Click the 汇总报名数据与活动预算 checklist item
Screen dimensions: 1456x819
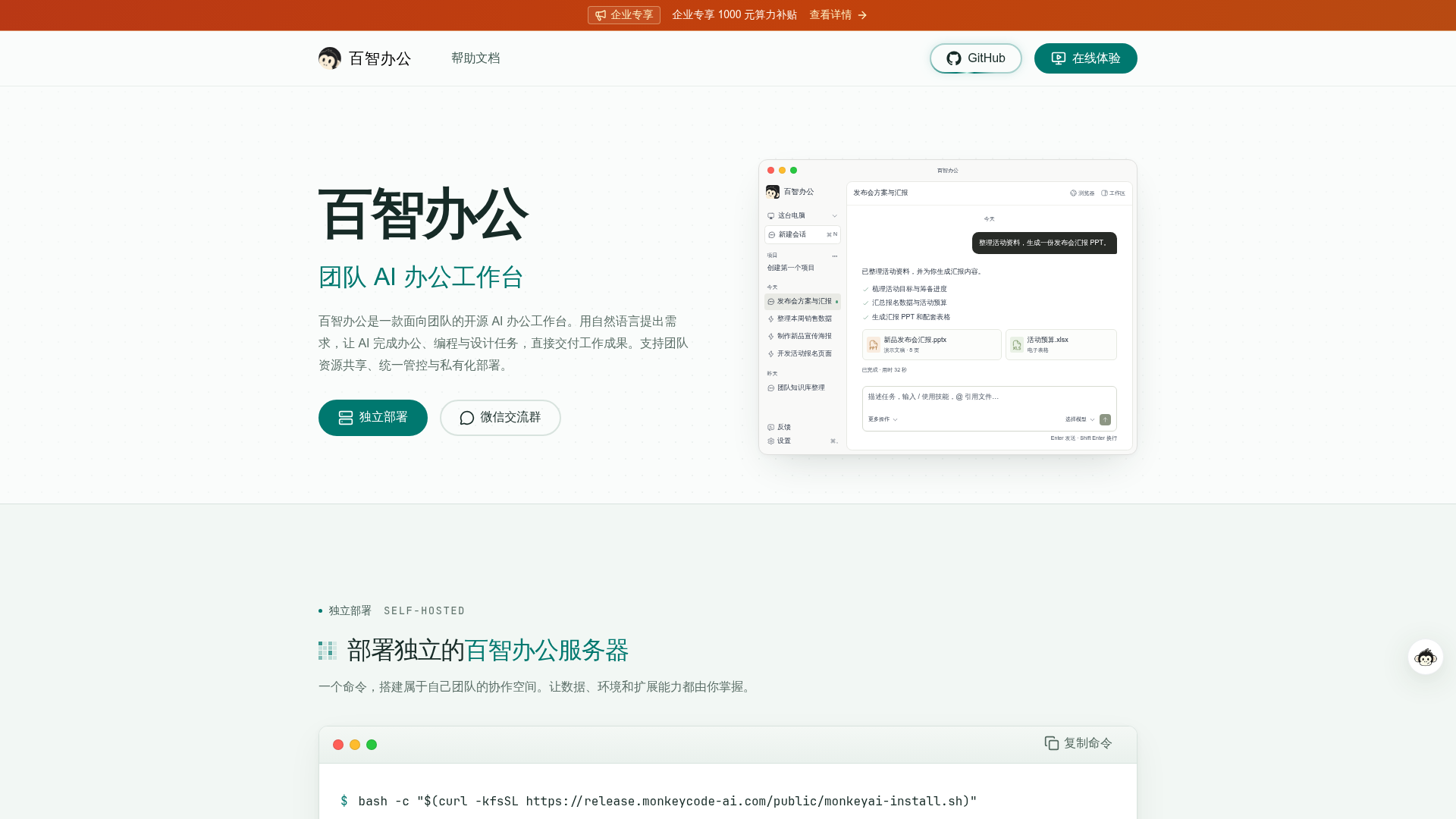click(x=905, y=303)
